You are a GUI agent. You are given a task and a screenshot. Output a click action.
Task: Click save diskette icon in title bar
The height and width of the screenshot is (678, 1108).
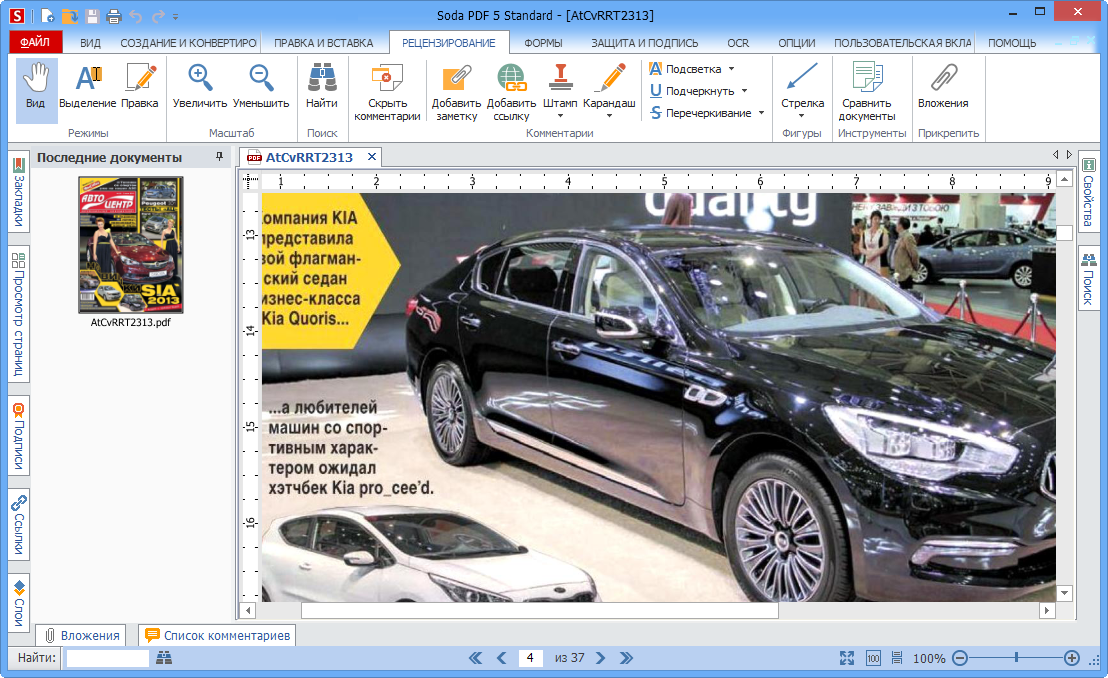coord(92,16)
